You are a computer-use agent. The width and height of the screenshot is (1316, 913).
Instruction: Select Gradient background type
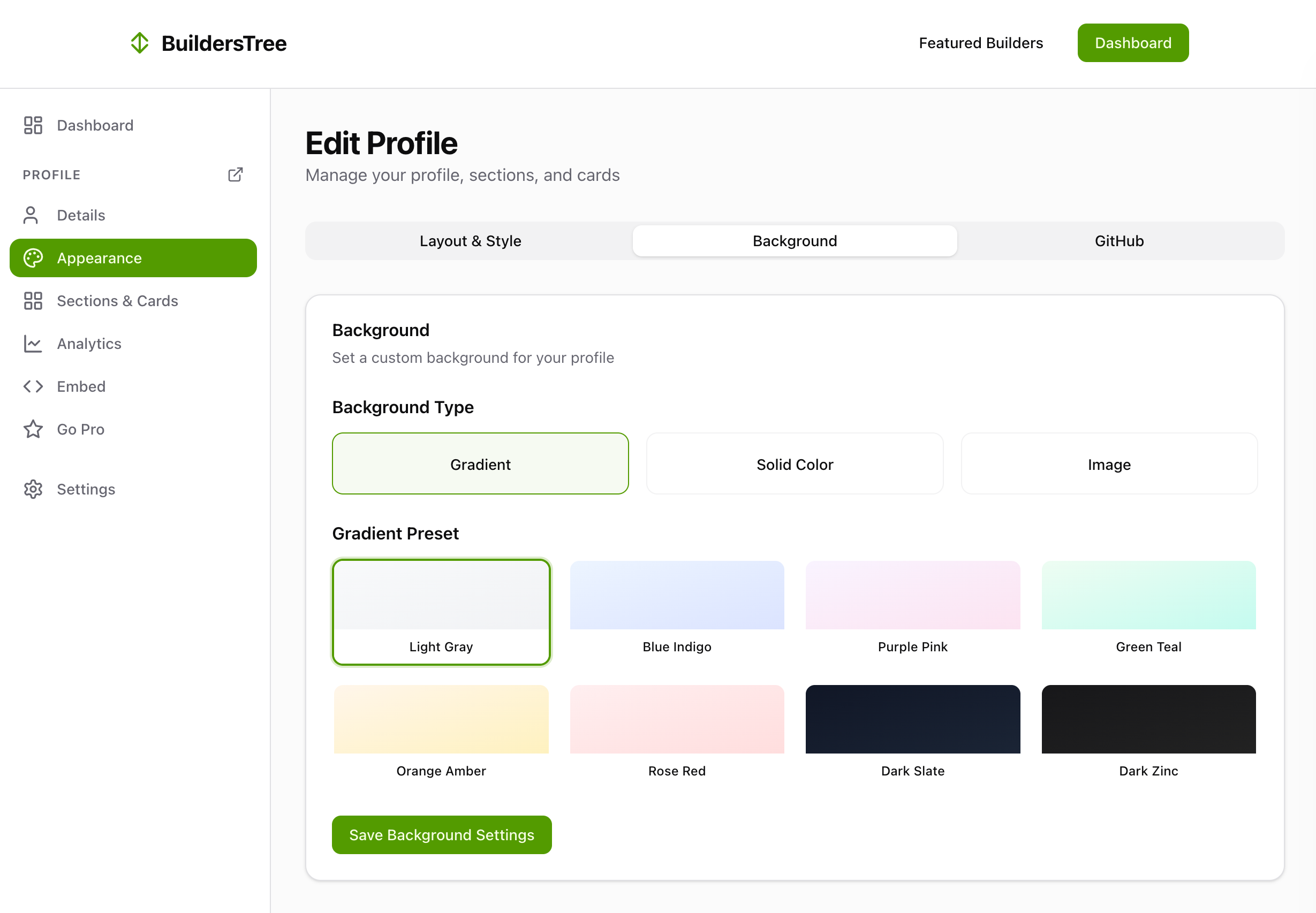480,464
